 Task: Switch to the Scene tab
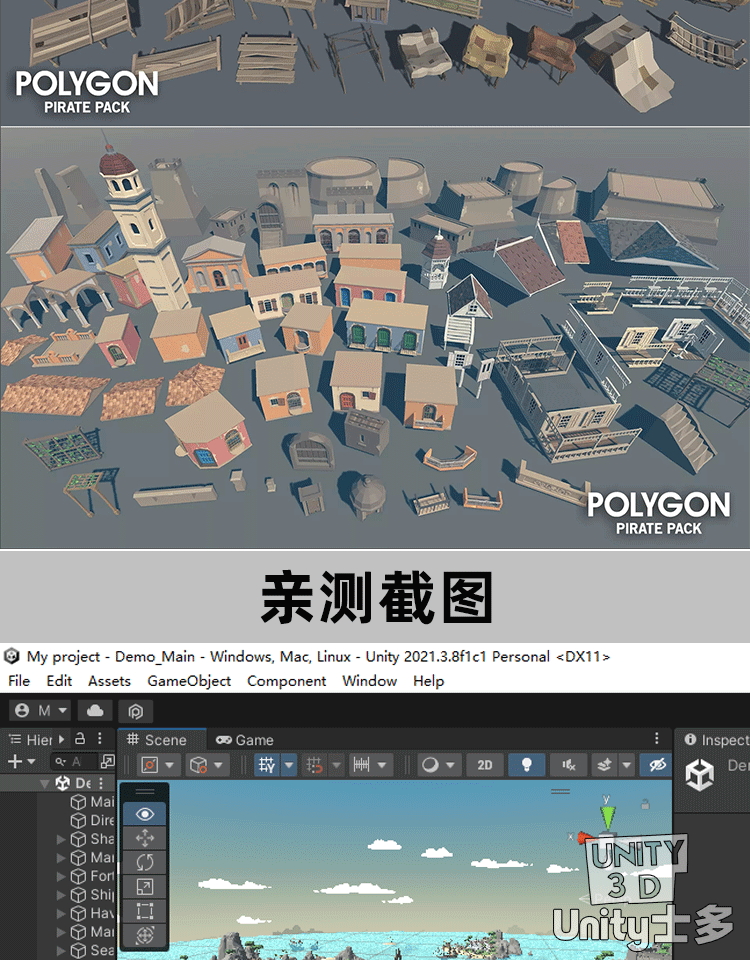coord(162,740)
